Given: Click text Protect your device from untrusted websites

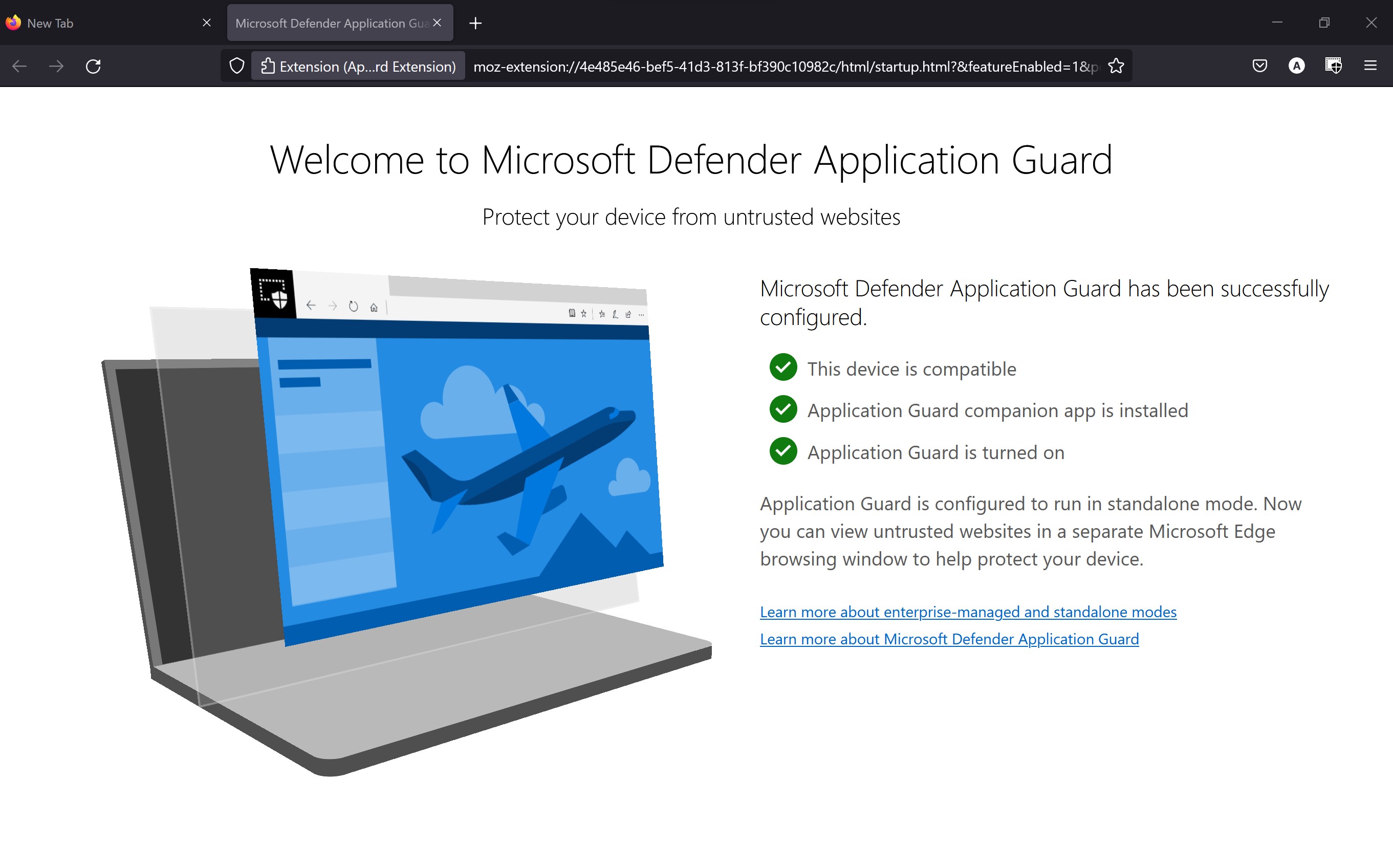Looking at the screenshot, I should coord(691,218).
